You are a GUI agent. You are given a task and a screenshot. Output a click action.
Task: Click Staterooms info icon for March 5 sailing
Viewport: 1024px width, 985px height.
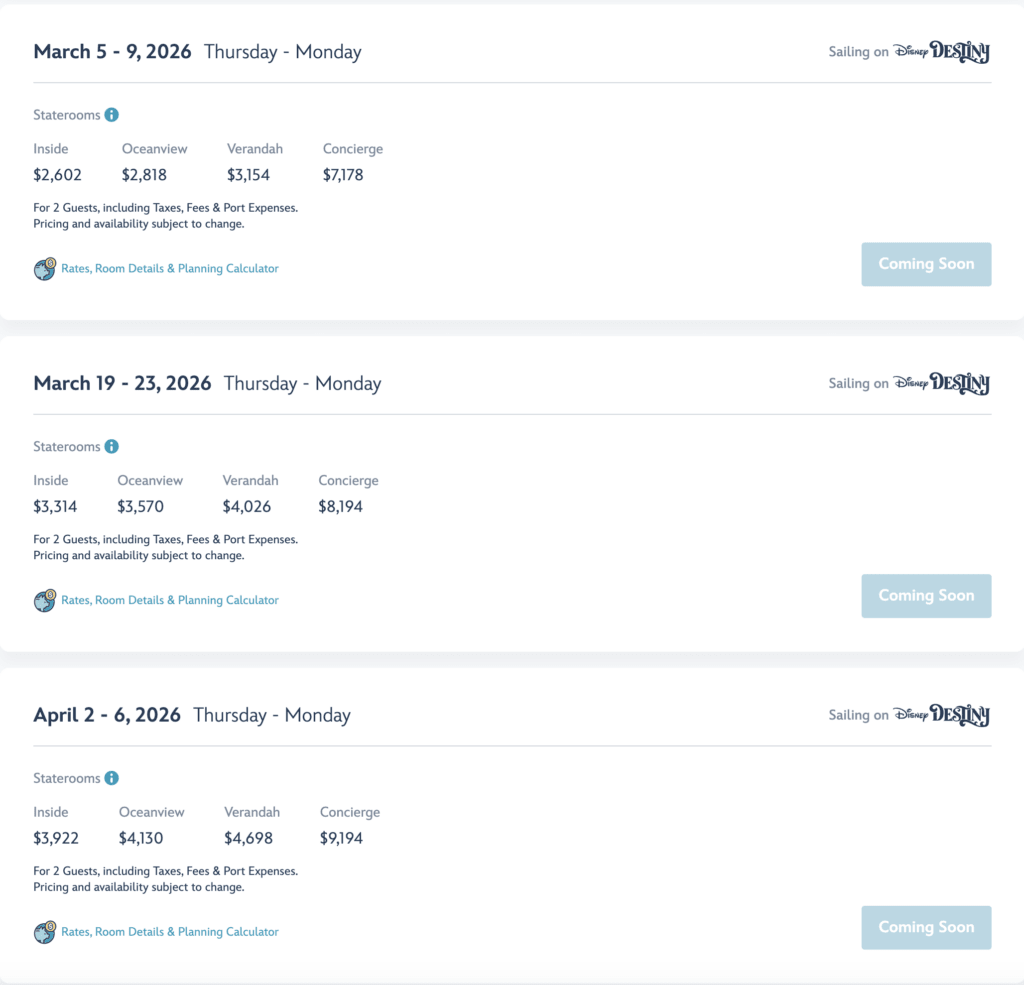click(x=112, y=115)
